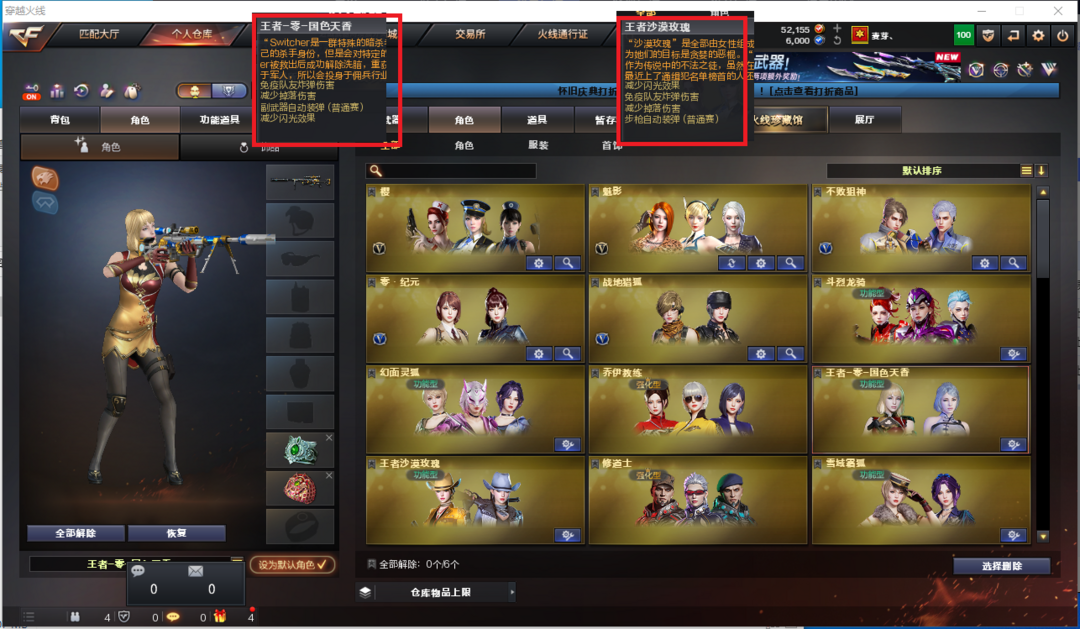Click the ranking podium icon above 背包 tab
The width and height of the screenshot is (1080, 629).
[57, 91]
